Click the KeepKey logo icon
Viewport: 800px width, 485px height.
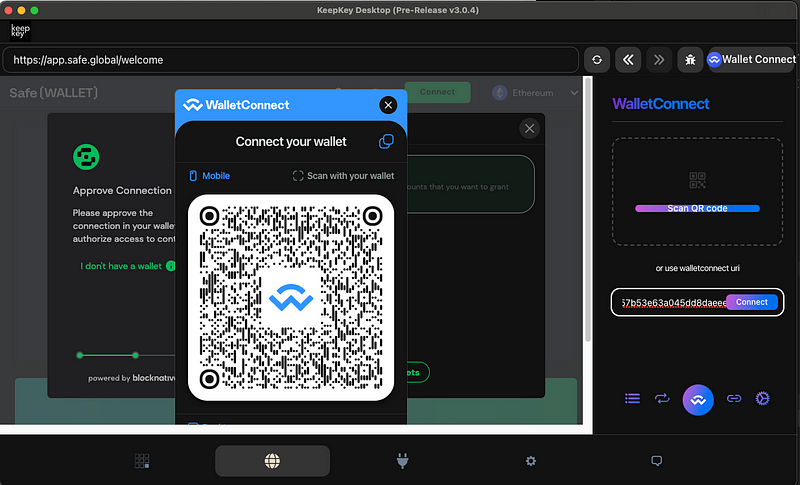pos(20,31)
